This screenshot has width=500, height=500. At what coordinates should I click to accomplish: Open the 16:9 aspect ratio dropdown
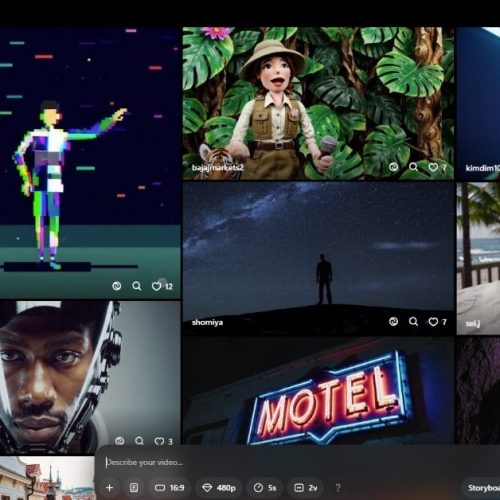pos(170,488)
